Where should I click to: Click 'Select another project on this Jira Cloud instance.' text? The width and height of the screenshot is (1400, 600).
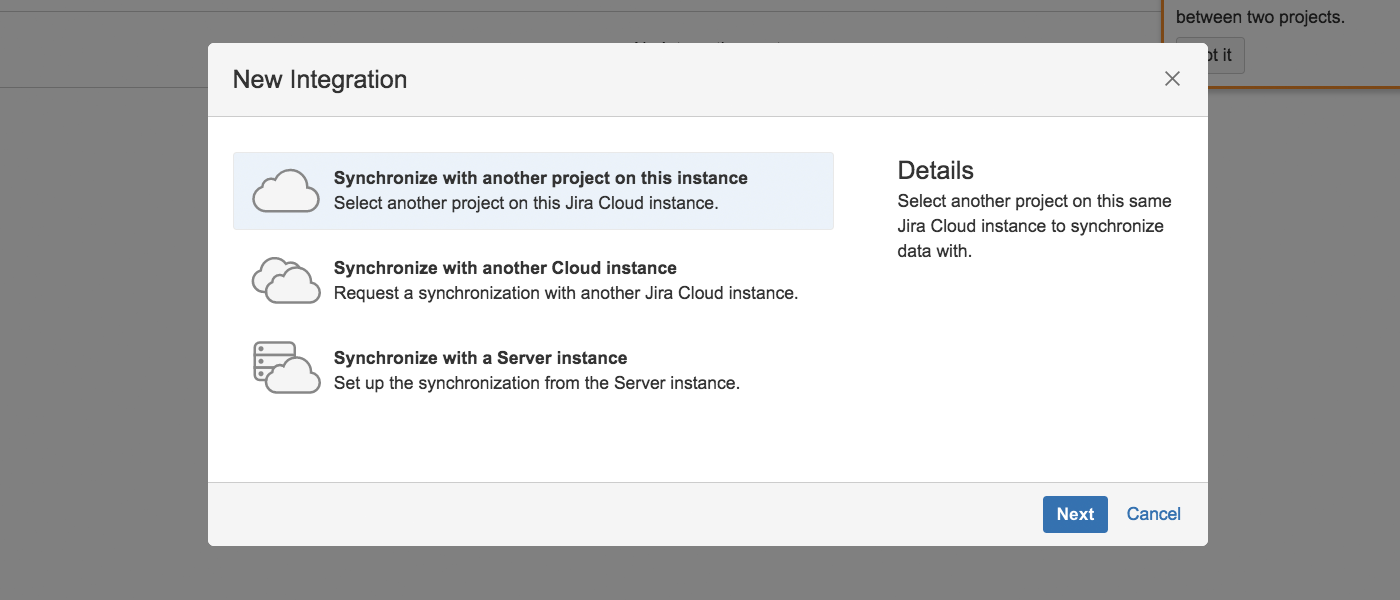pyautogui.click(x=526, y=203)
